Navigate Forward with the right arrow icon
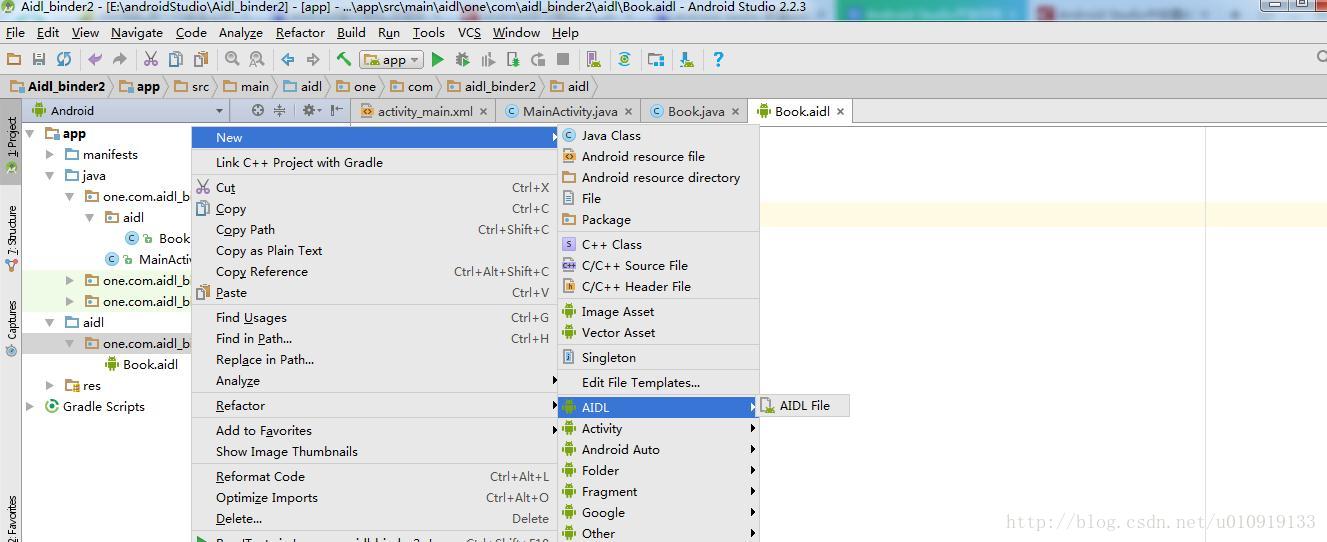 point(313,60)
